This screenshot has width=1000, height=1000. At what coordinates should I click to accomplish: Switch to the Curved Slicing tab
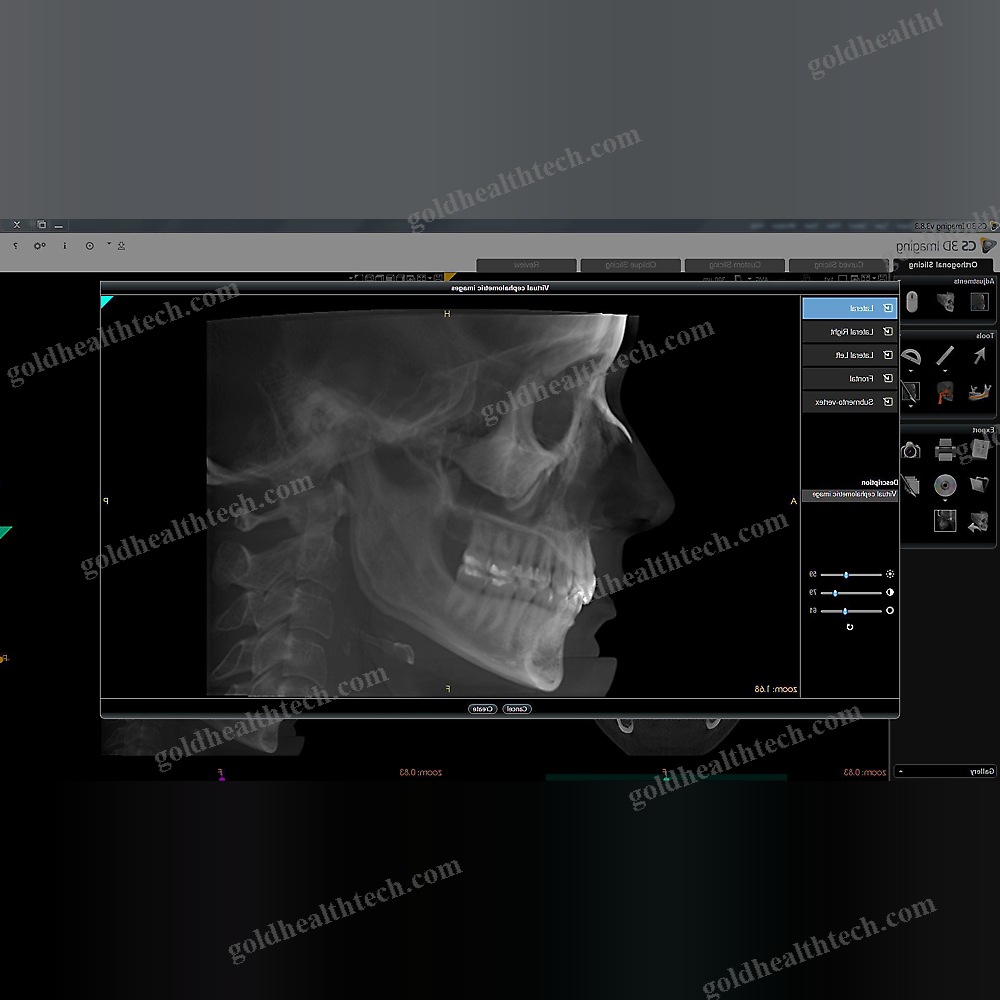[x=839, y=265]
